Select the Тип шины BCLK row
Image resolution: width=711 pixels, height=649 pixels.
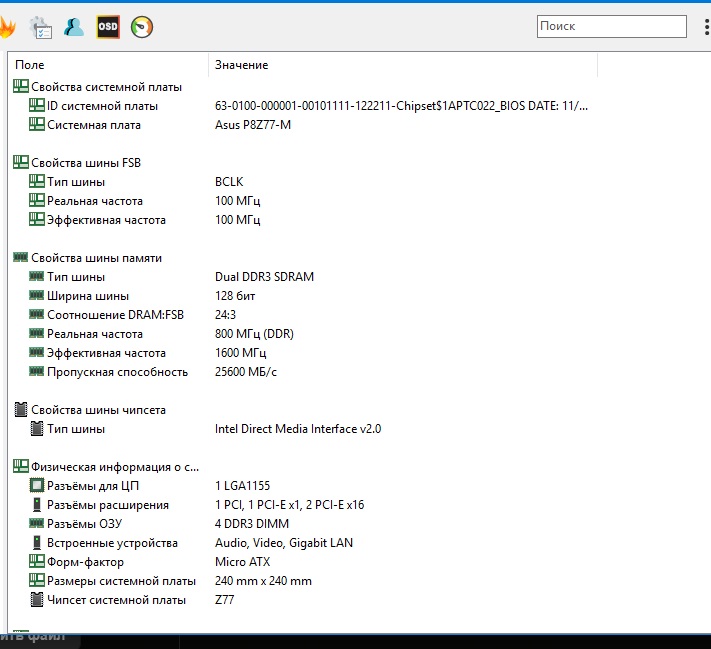[x=76, y=182]
